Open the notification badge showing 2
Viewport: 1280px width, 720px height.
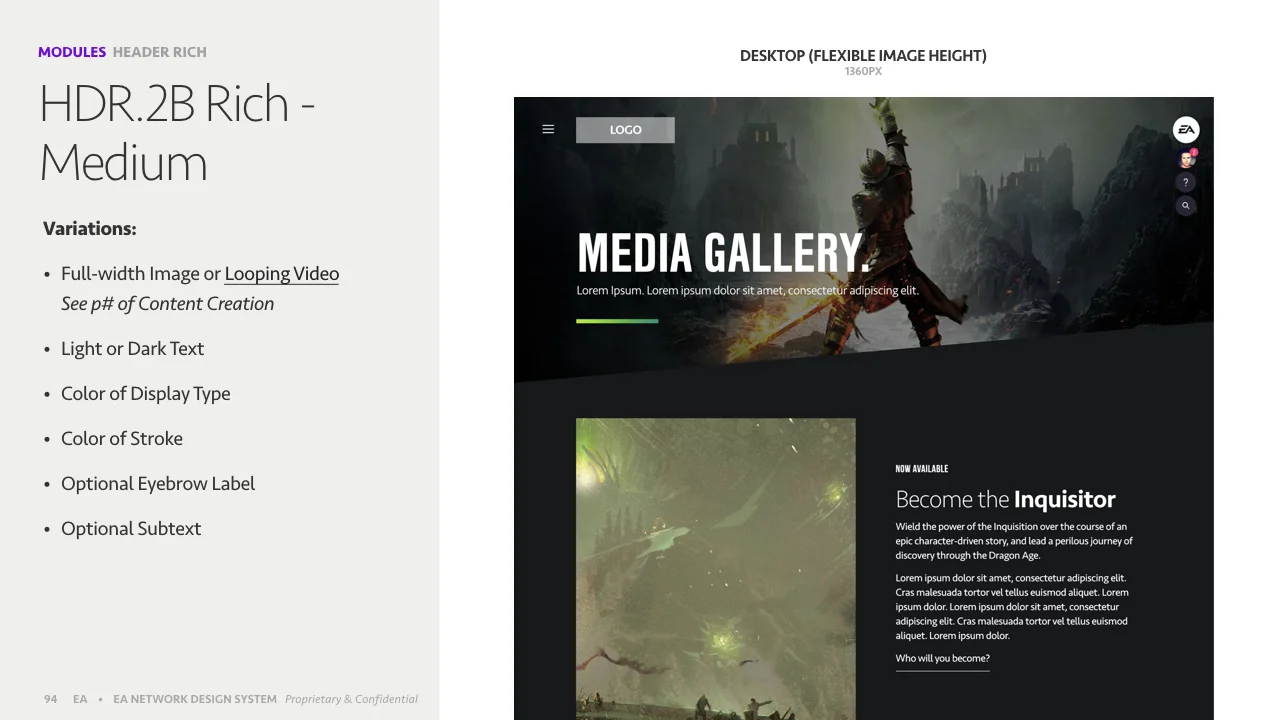(1192, 151)
